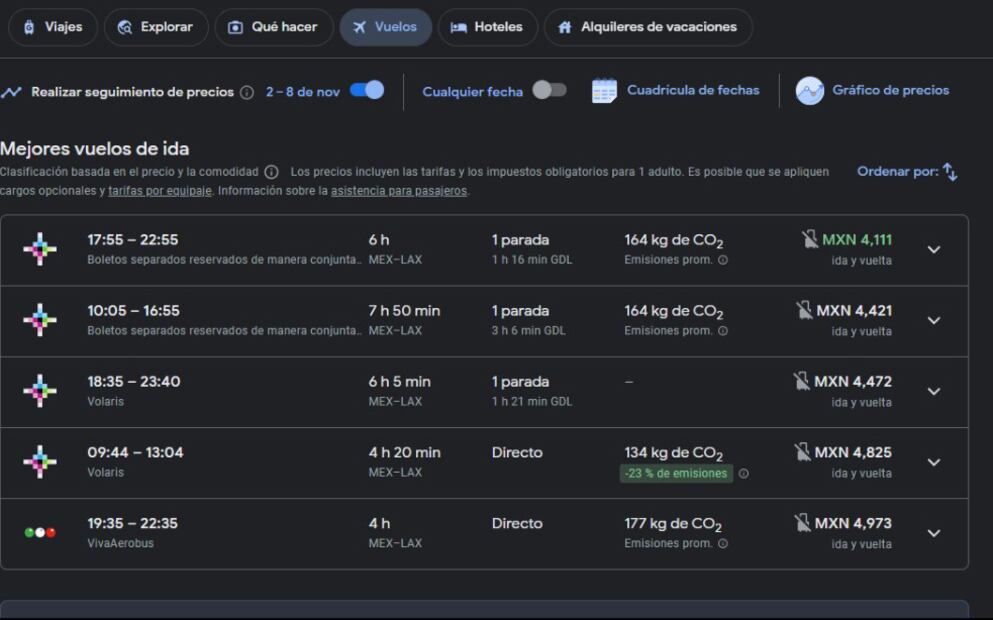
Task: Expand the VivaAerobus 19:35 flight details
Action: pos(934,533)
